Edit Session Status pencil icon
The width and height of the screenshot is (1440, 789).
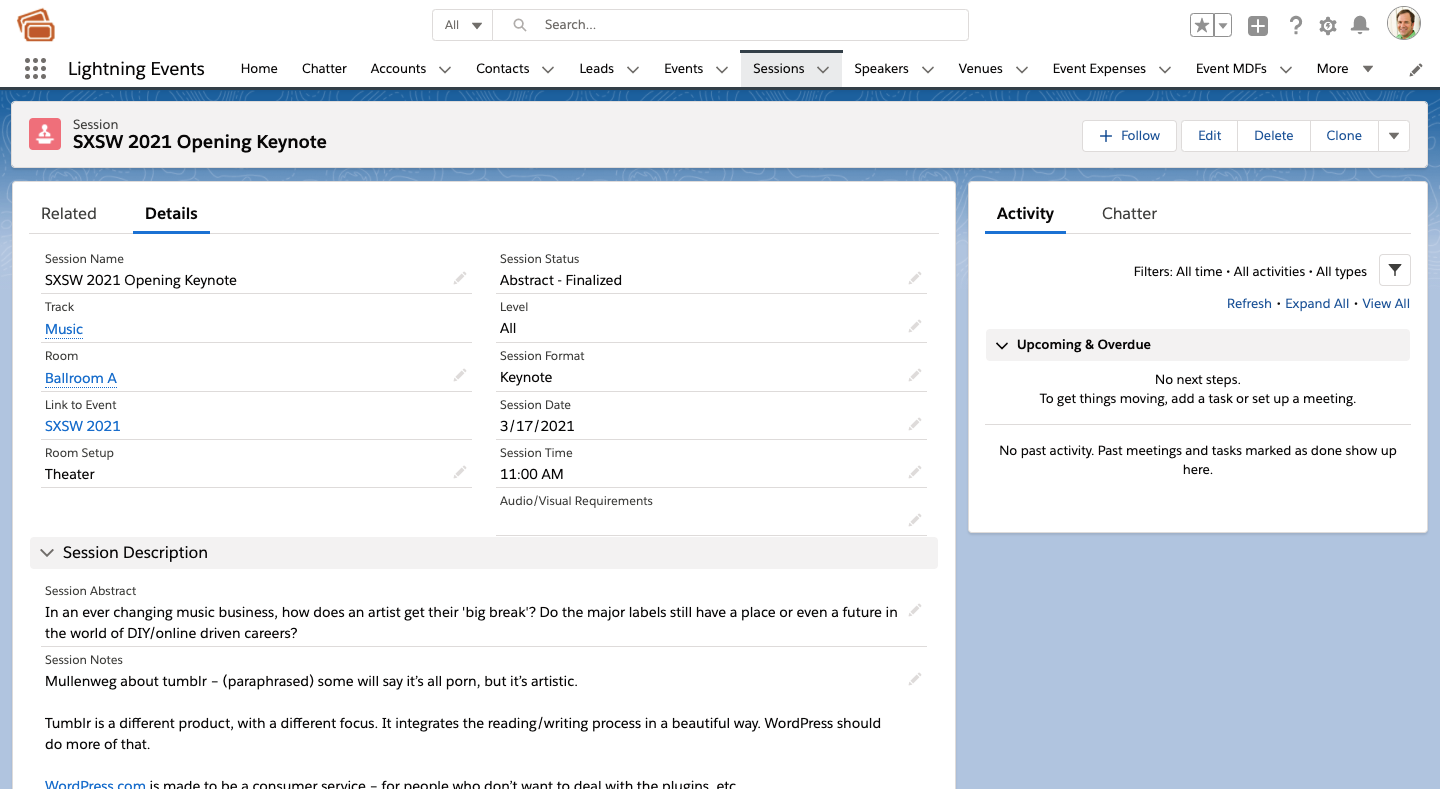(x=915, y=278)
